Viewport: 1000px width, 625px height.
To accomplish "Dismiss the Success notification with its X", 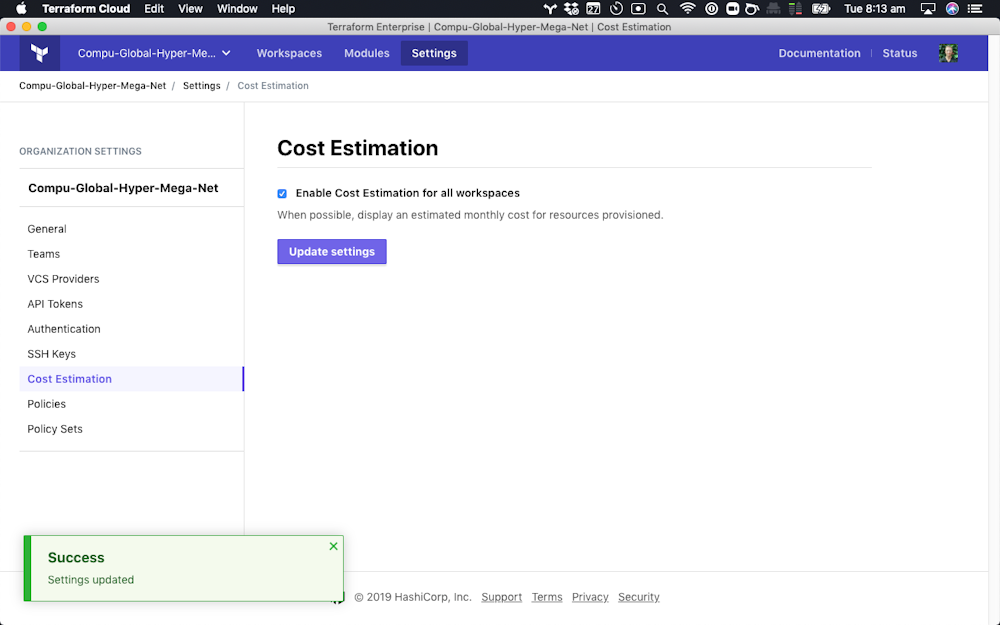I will click(333, 546).
